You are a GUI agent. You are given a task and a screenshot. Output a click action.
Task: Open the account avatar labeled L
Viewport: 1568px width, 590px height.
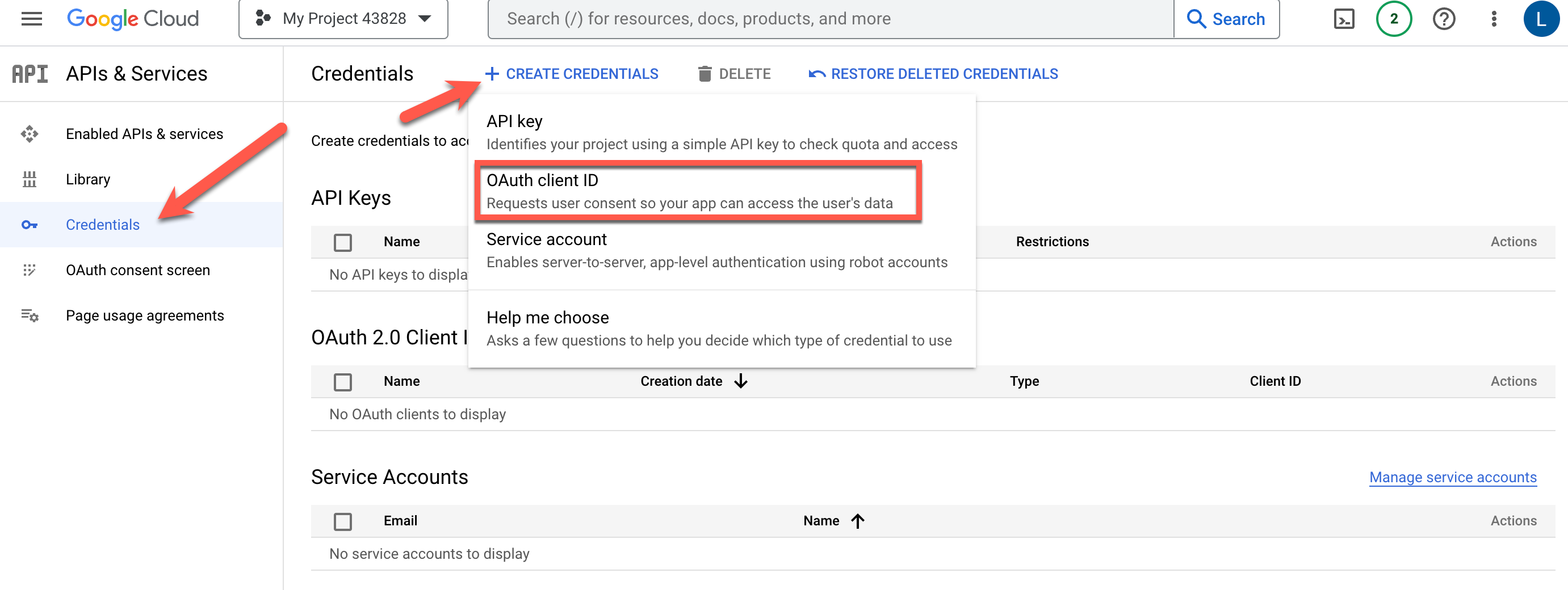point(1541,19)
